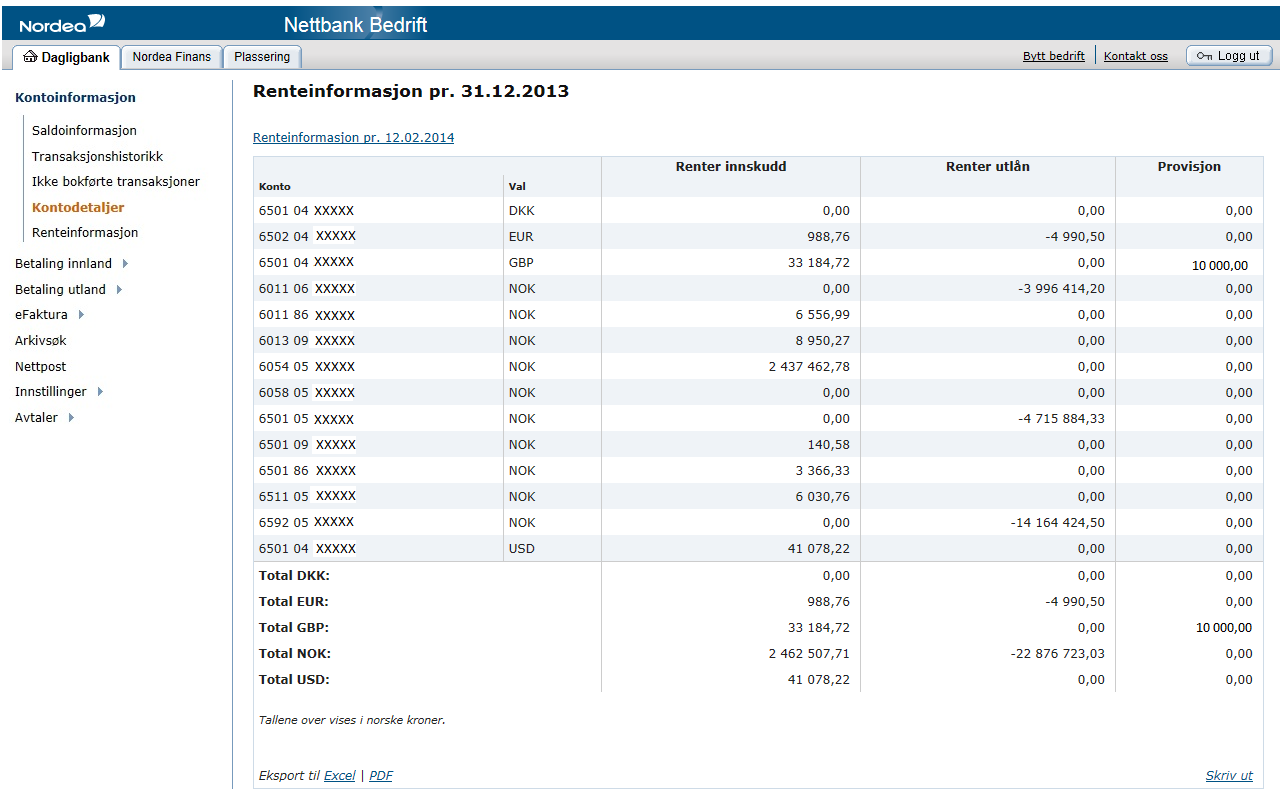Log out with the Logg ut button
1280x789 pixels.
(x=1229, y=56)
